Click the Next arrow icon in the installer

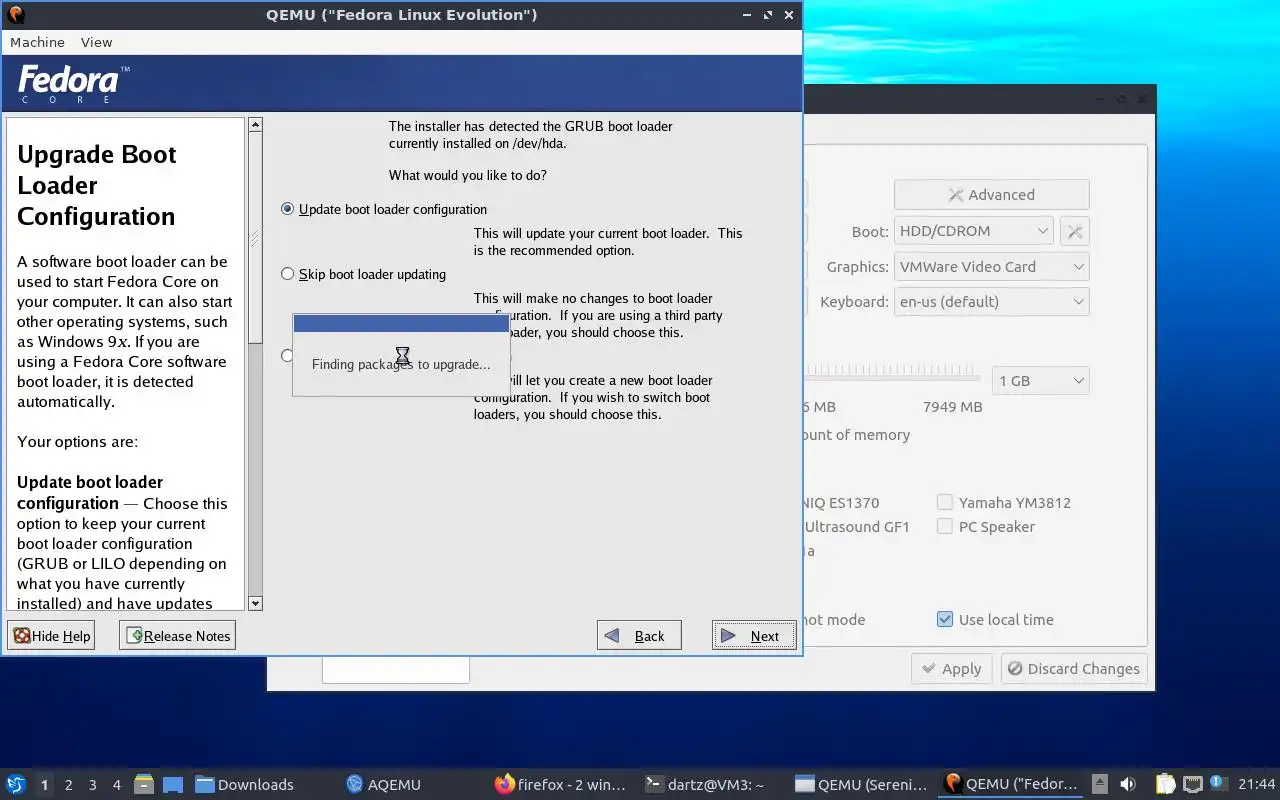[x=729, y=636]
